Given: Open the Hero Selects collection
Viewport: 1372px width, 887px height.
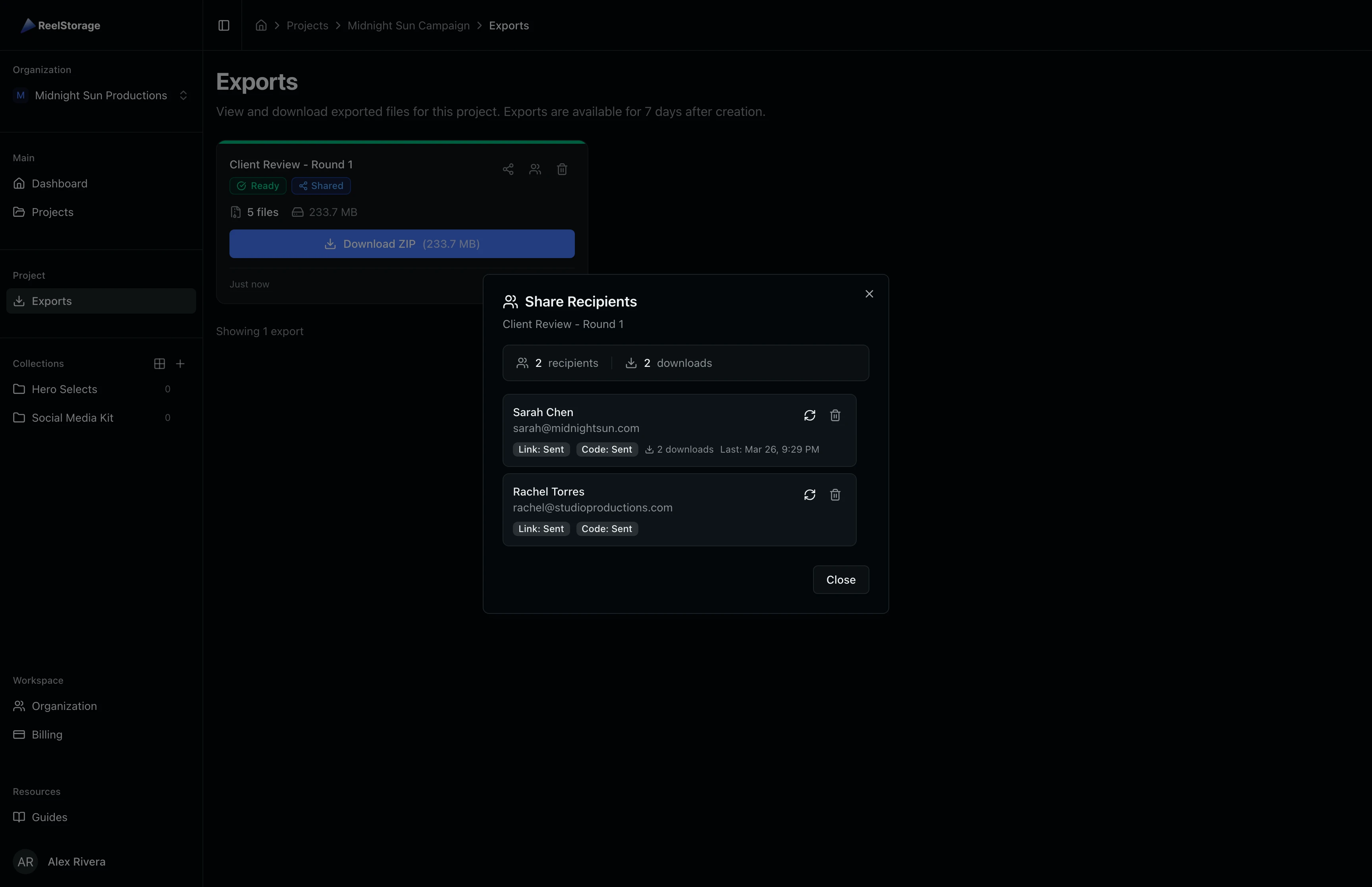Looking at the screenshot, I should click(64, 389).
